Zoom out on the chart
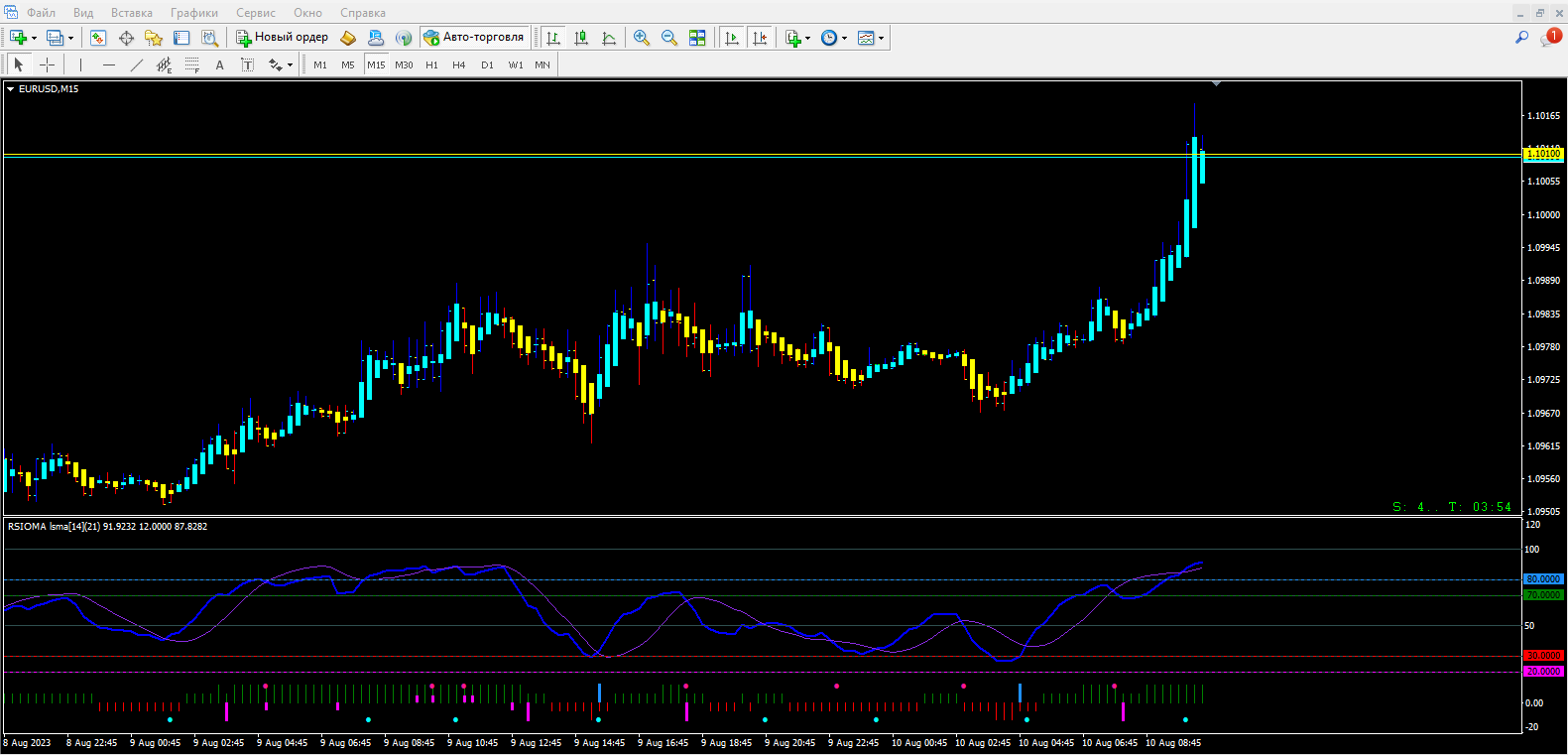Image resolution: width=1568 pixels, height=756 pixels. tap(669, 38)
